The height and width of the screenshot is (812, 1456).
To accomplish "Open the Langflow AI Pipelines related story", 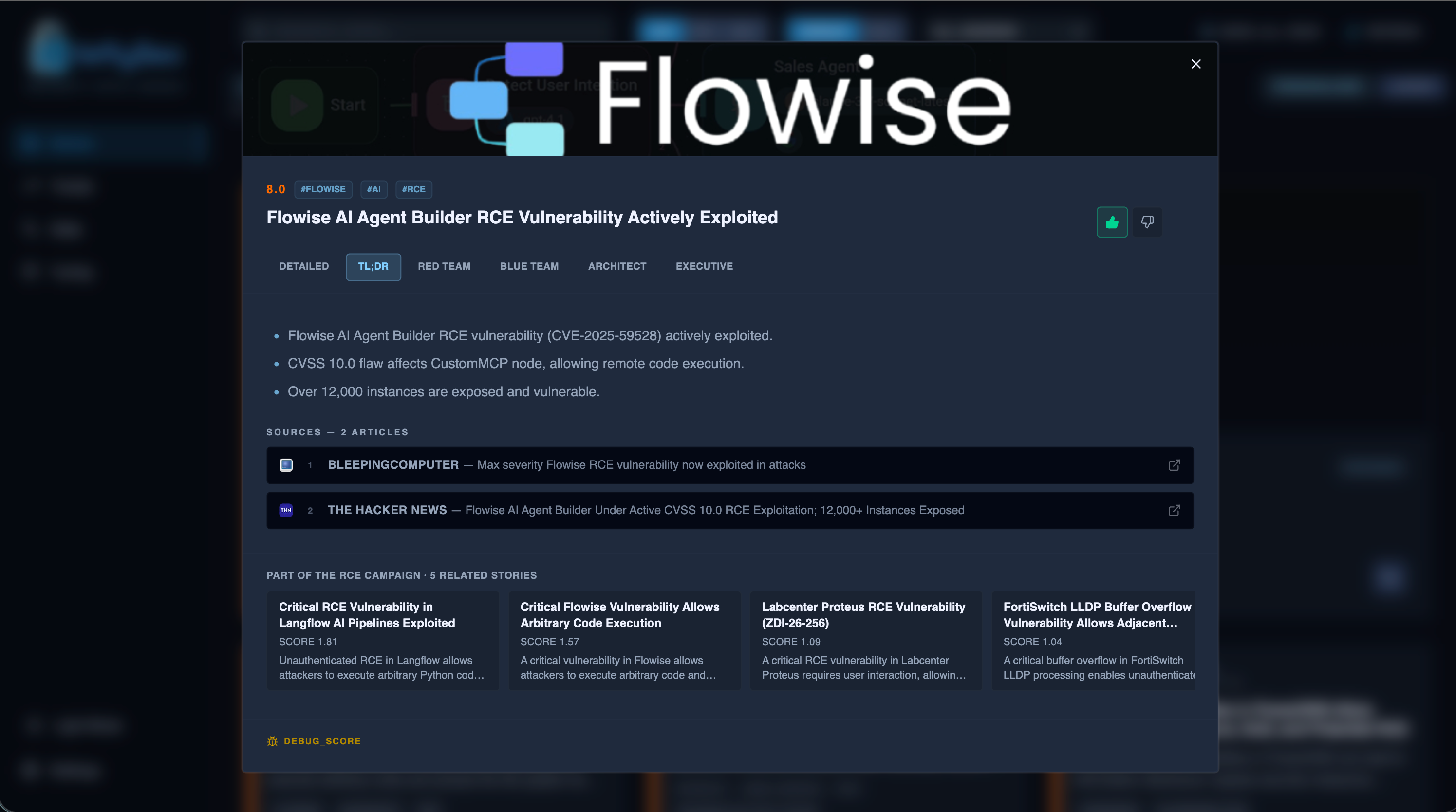I will 383,640.
